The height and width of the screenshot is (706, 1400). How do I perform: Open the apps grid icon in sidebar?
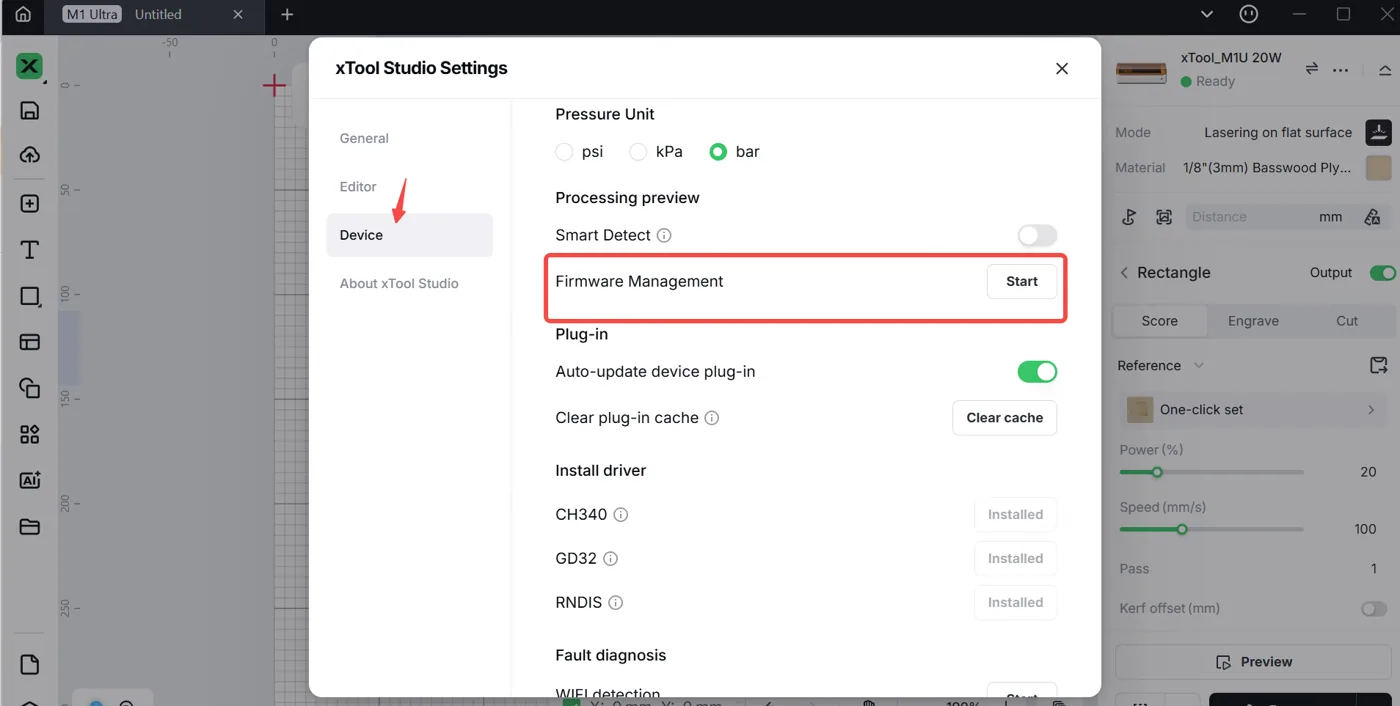coord(29,434)
